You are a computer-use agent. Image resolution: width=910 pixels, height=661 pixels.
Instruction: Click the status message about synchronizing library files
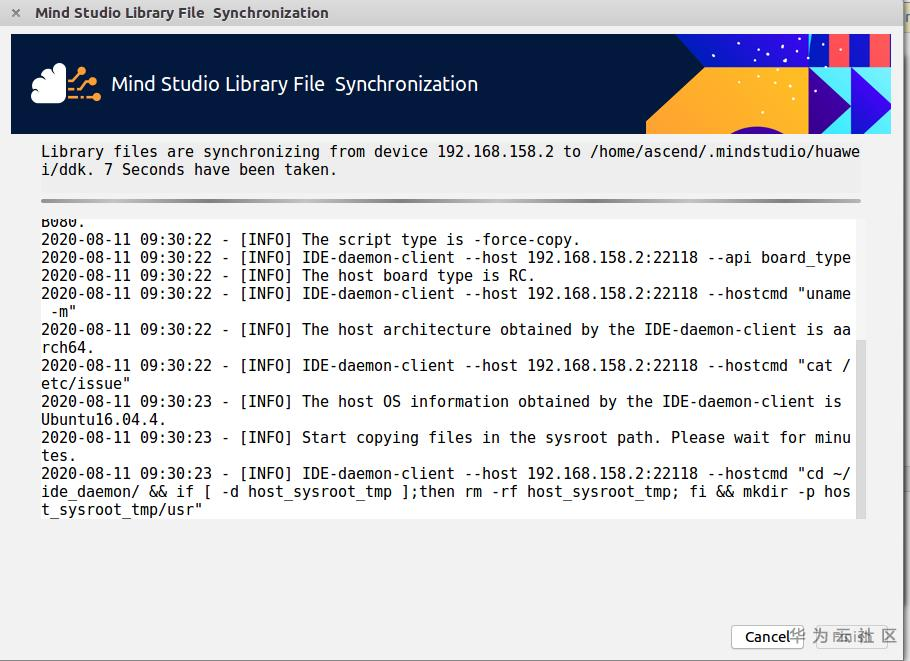coord(450,161)
